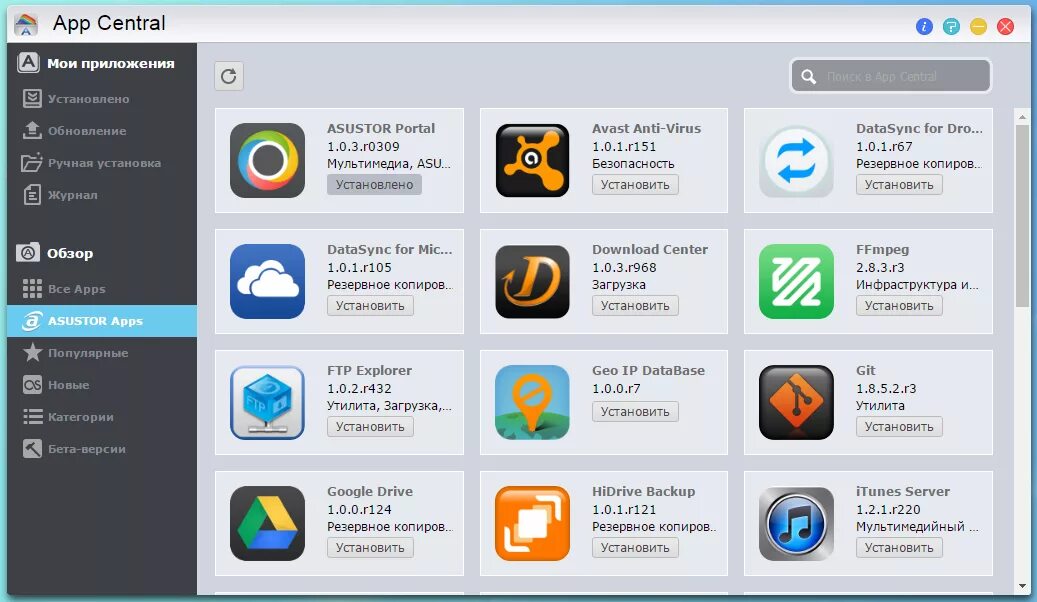Open the ASUSTOR Portal app icon
1037x602 pixels.
click(267, 160)
